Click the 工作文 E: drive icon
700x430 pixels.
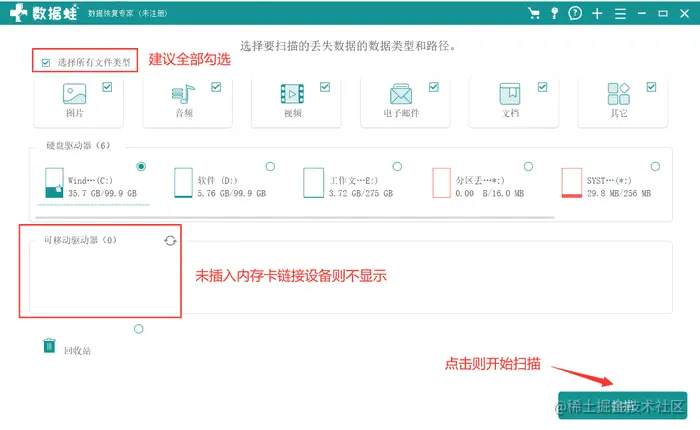313,183
